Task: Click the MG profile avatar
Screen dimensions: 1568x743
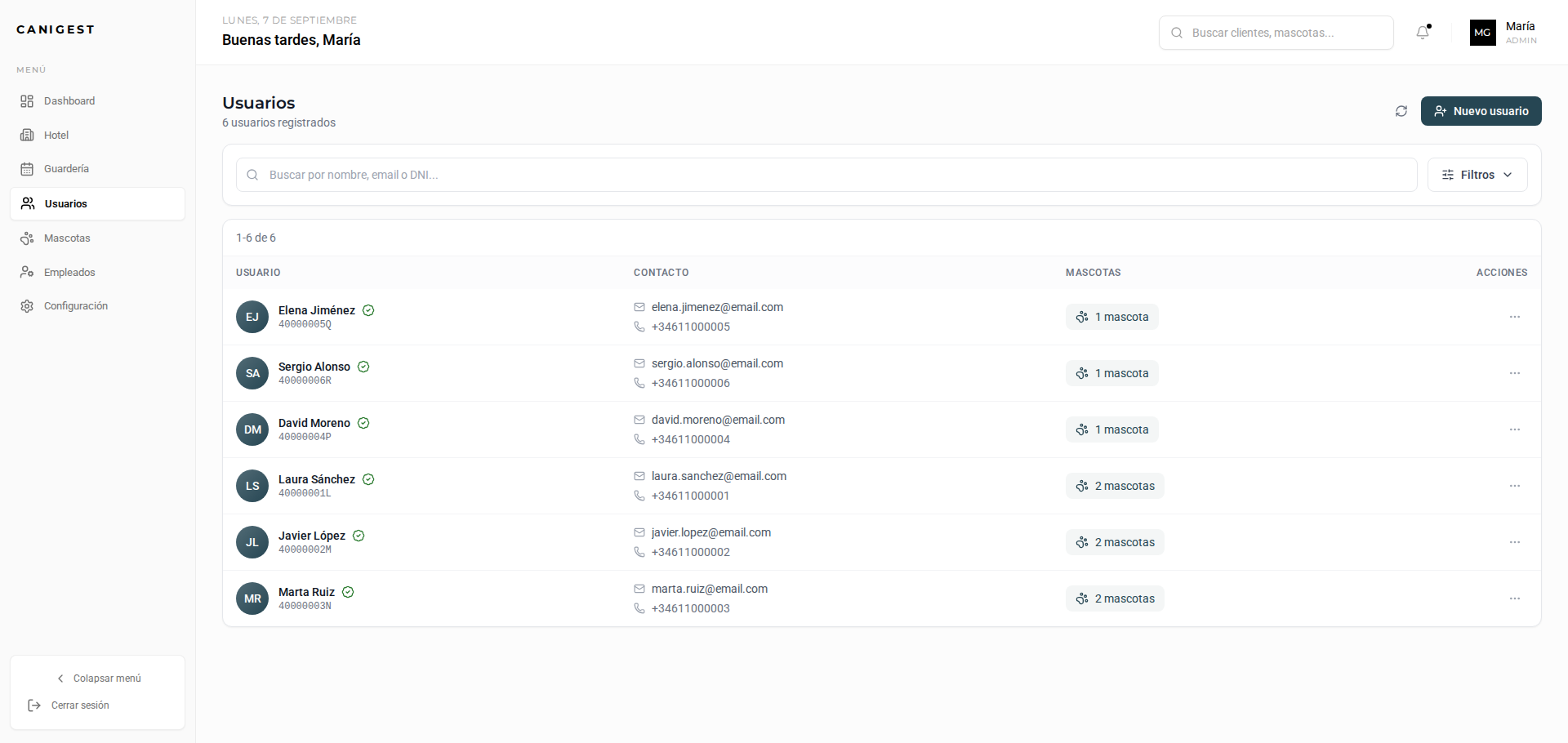Action: coord(1483,33)
